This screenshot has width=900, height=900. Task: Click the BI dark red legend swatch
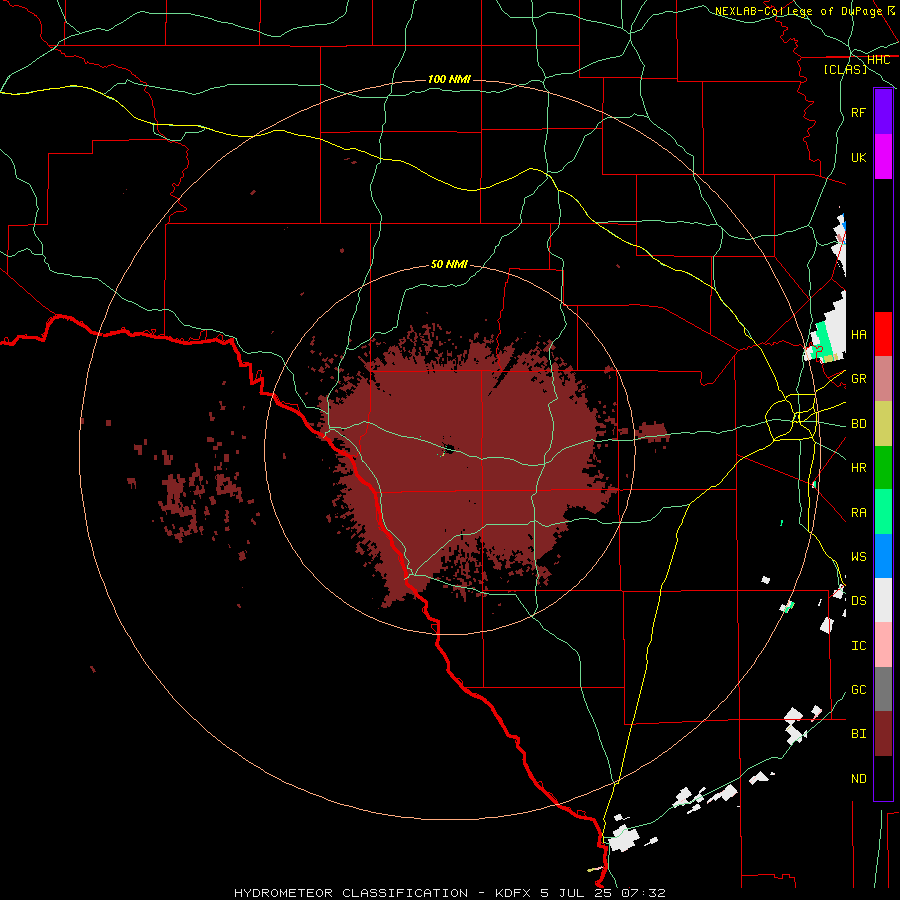point(883,734)
